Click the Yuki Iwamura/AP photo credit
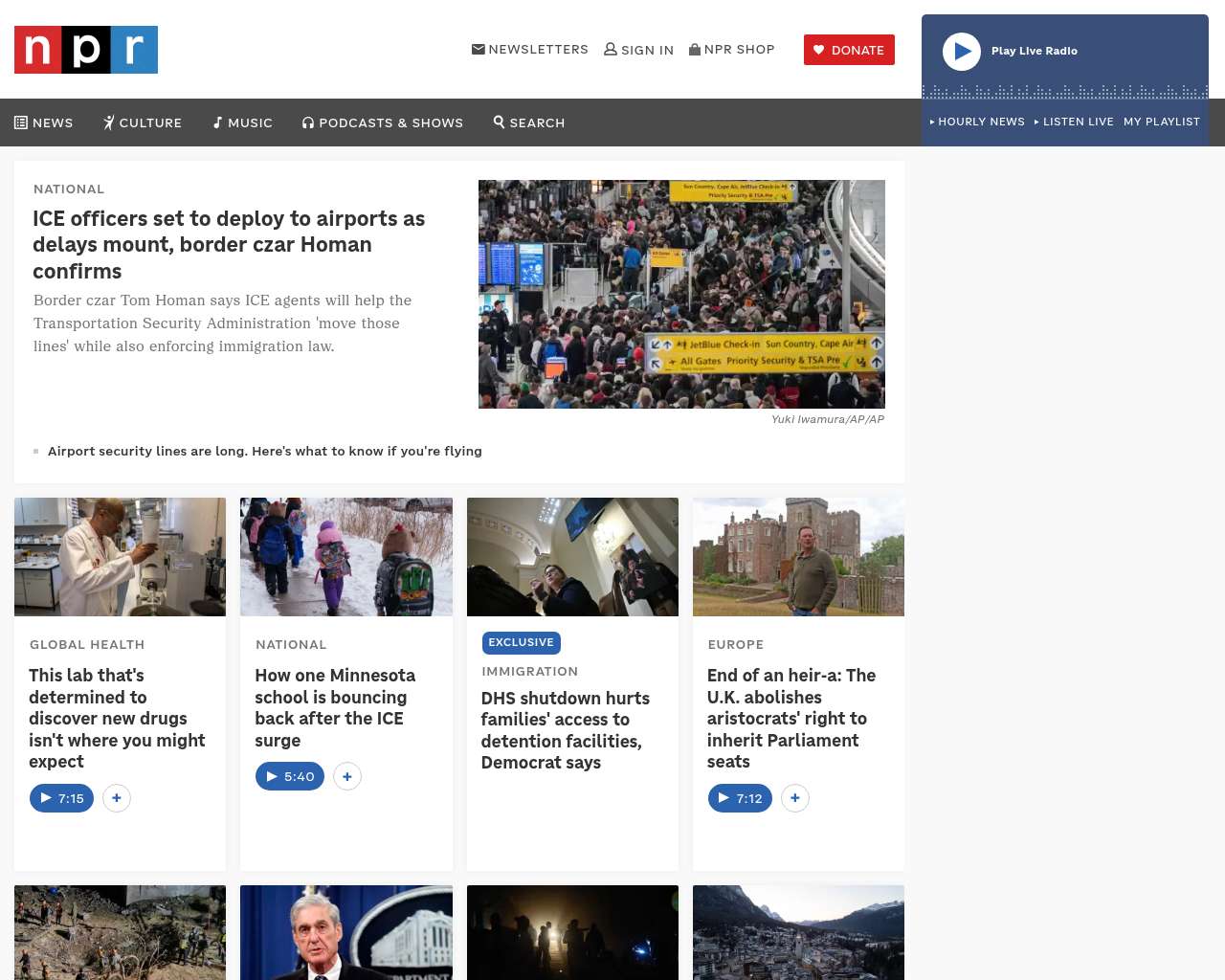The image size is (1225, 980). (x=828, y=419)
